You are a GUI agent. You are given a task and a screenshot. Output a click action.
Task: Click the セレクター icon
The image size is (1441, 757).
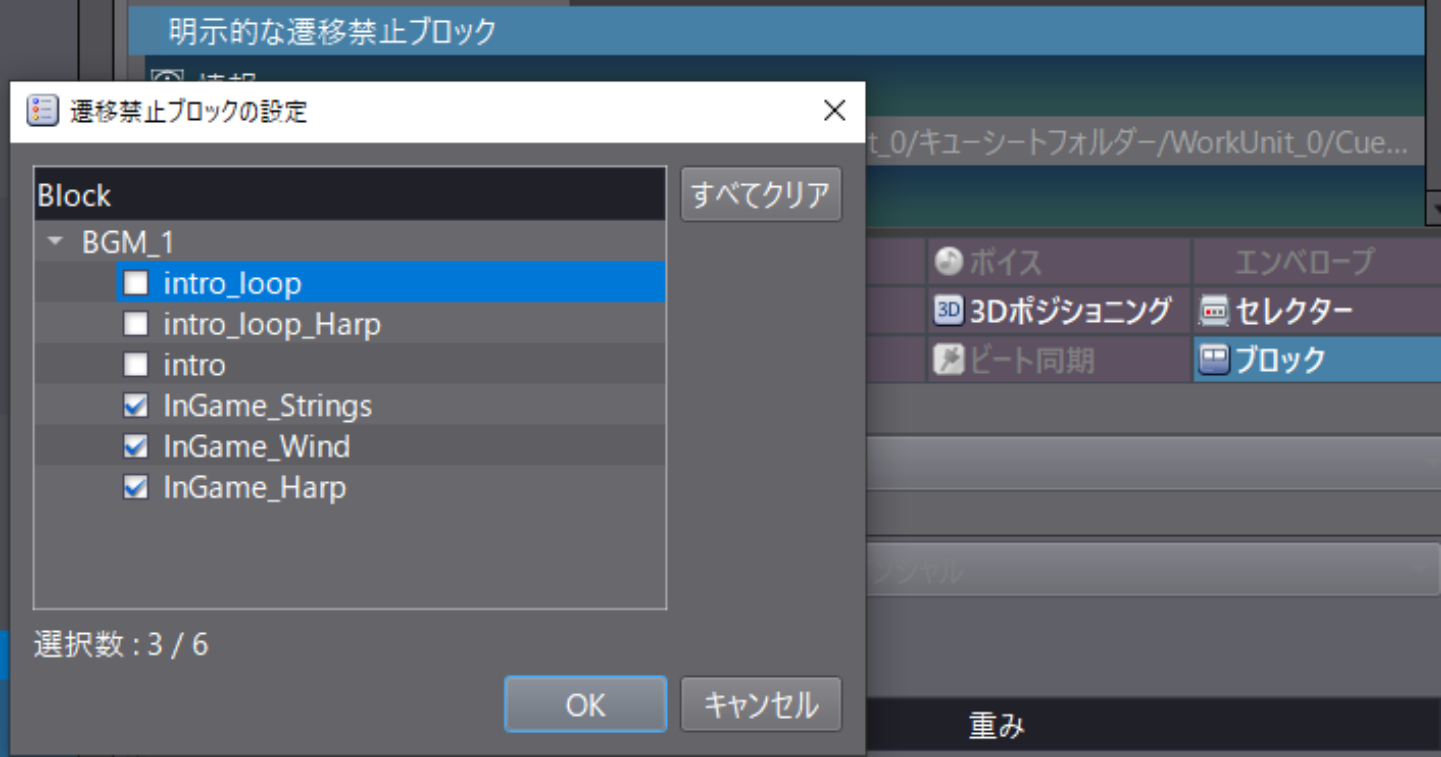1214,311
